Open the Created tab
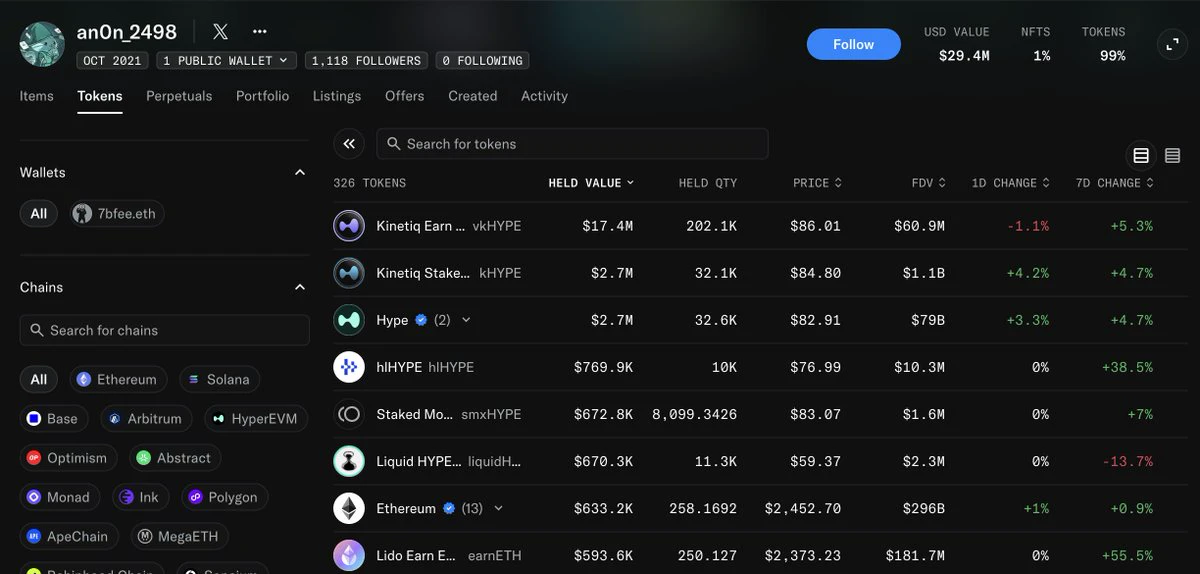This screenshot has height=574, width=1200. coord(473,96)
